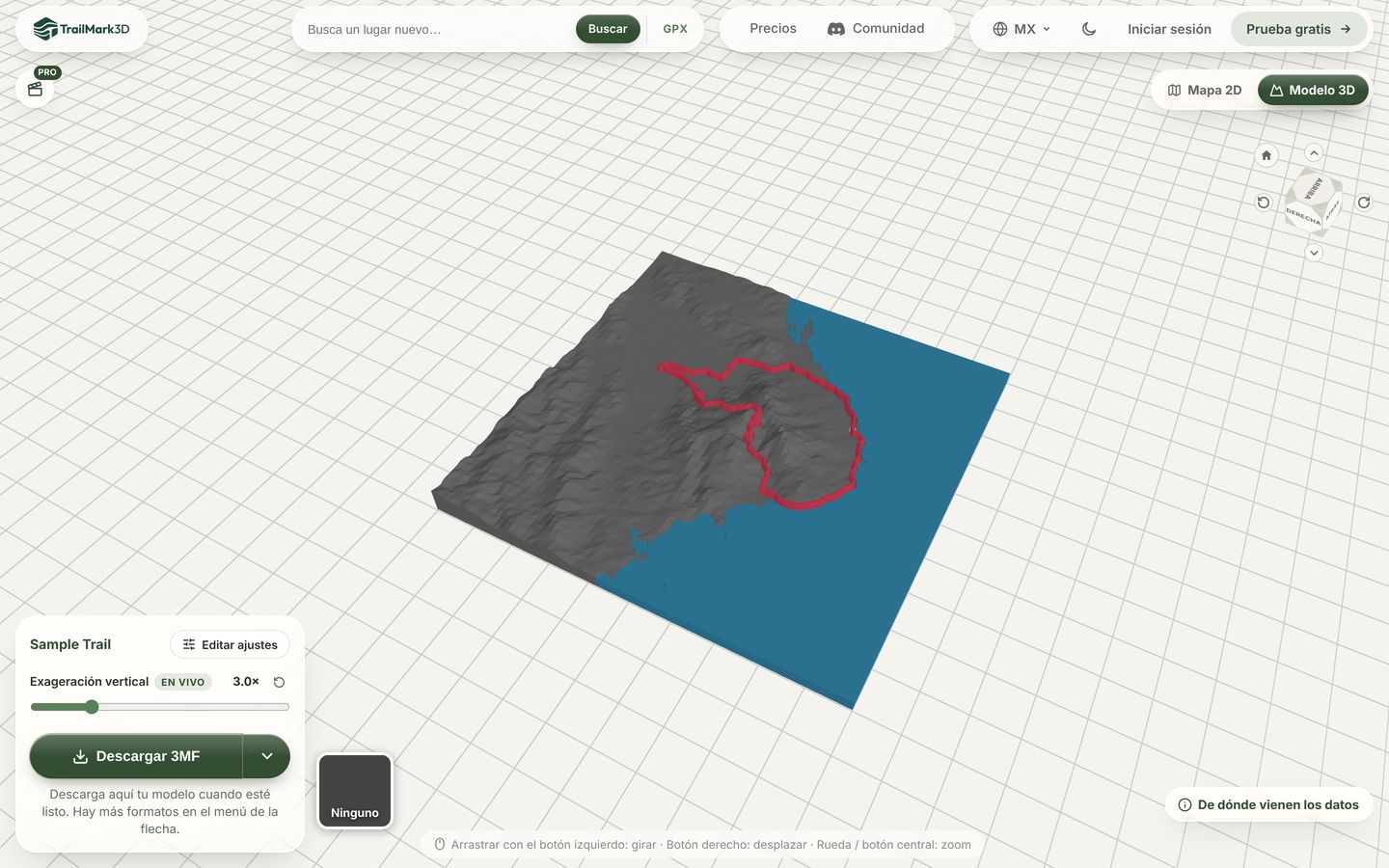This screenshot has height=868, width=1389.
Task: Open Editar ajustes
Action: tap(231, 644)
